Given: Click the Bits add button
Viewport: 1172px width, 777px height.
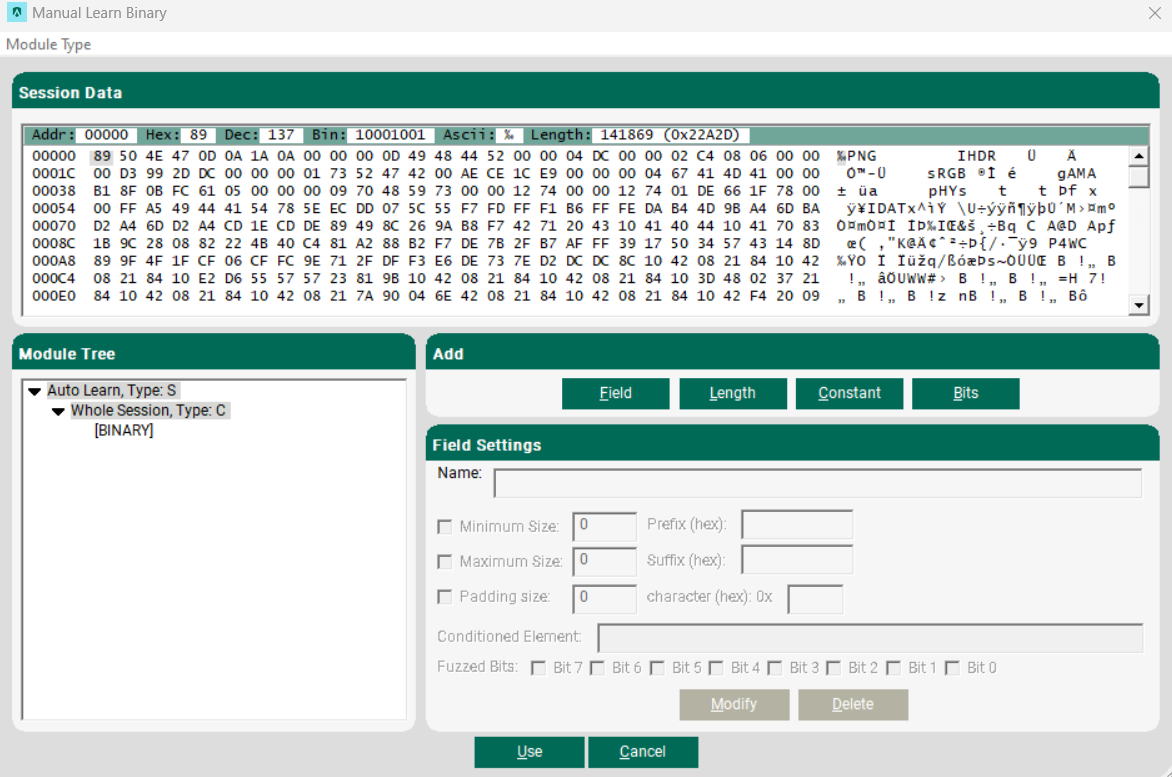Looking at the screenshot, I should 966,393.
